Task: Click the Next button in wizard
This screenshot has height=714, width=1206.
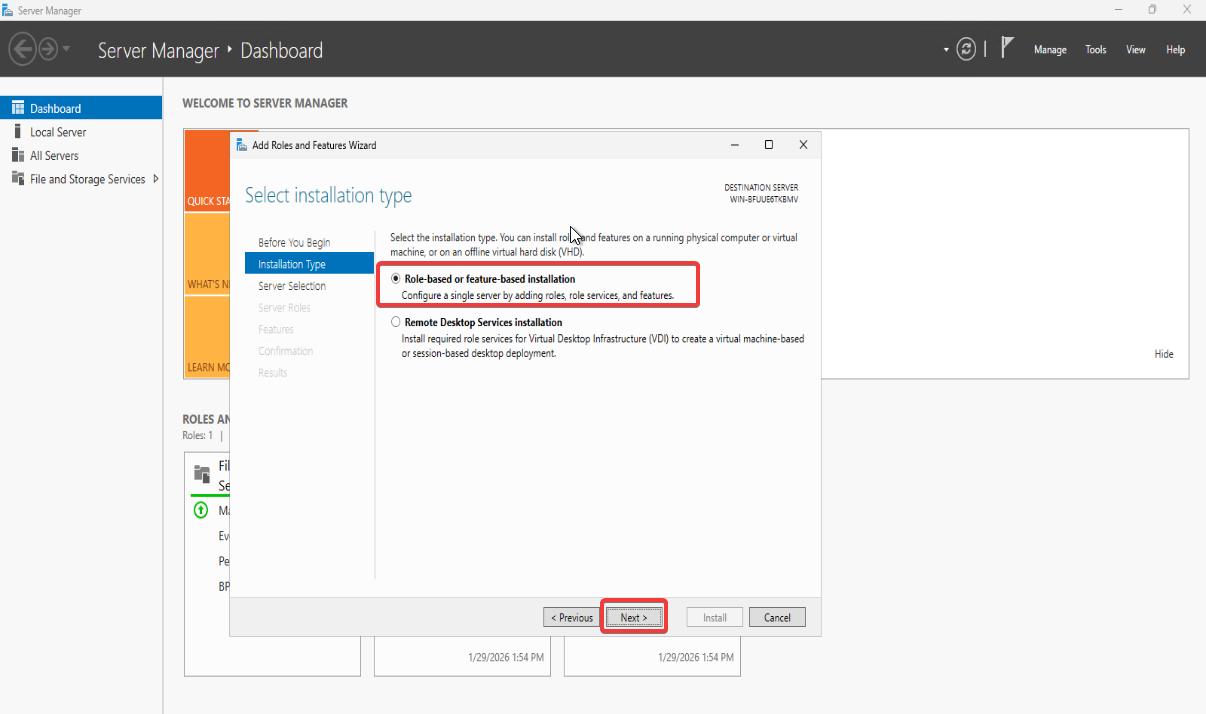Action: click(x=633, y=617)
